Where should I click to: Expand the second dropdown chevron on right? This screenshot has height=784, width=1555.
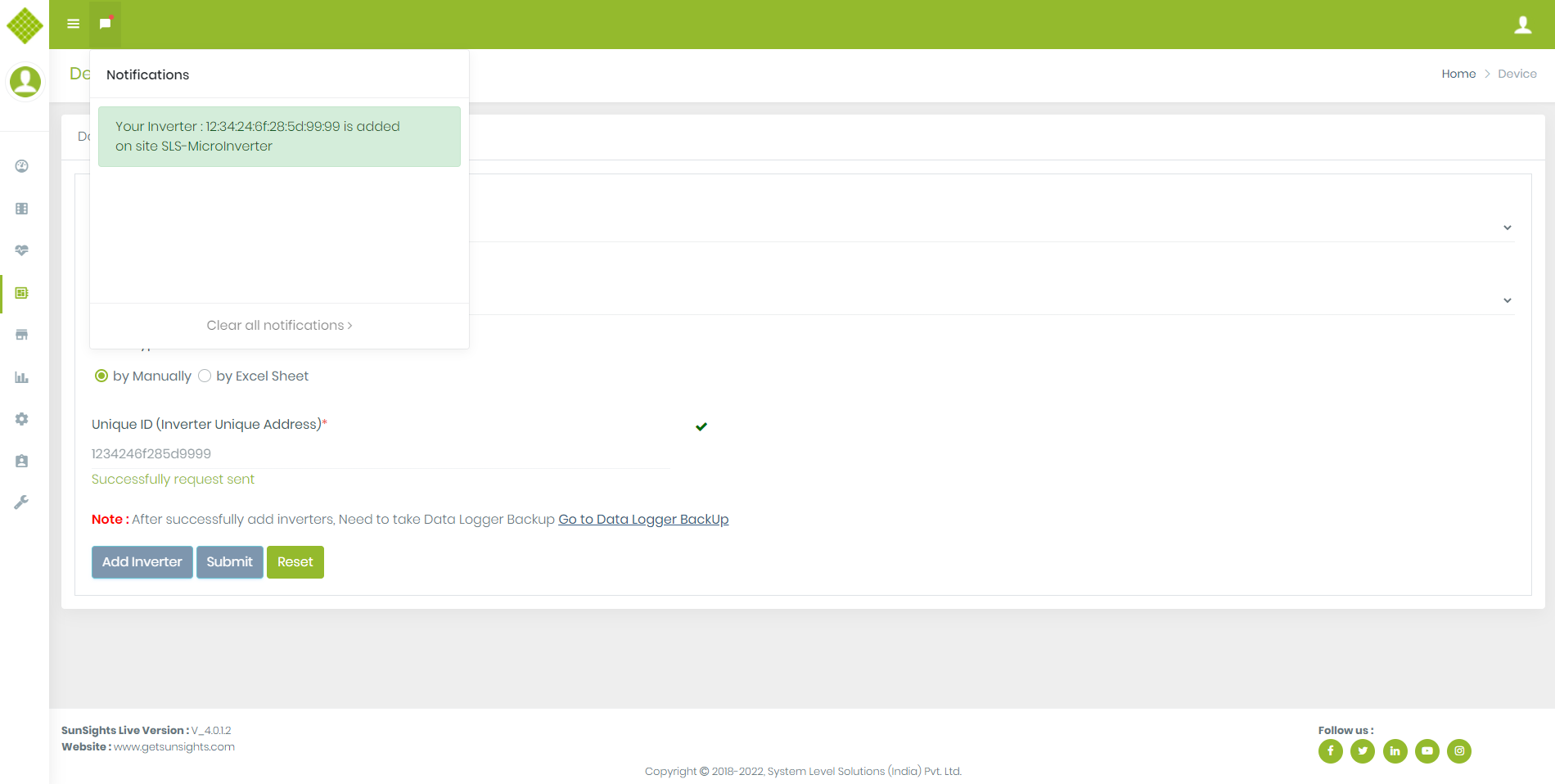point(1507,300)
